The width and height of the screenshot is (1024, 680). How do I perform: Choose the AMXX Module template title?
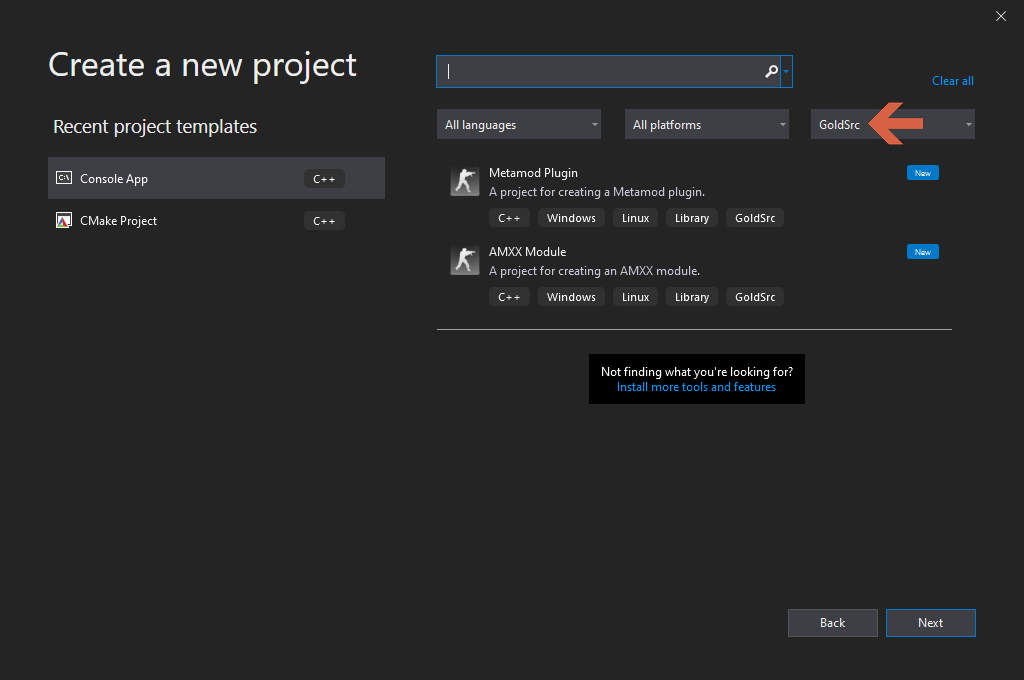click(527, 252)
